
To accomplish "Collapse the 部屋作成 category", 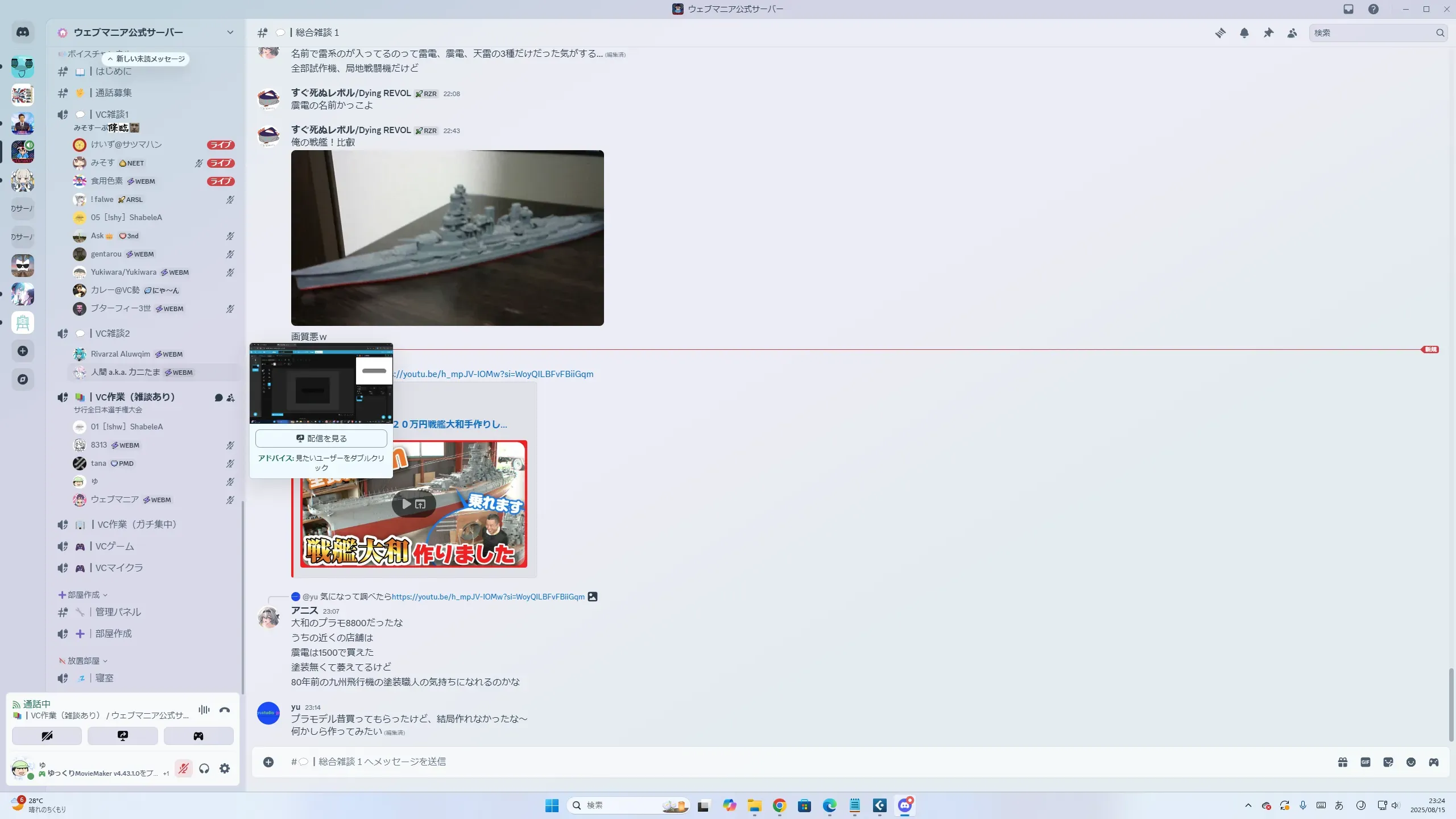I will [83, 595].
